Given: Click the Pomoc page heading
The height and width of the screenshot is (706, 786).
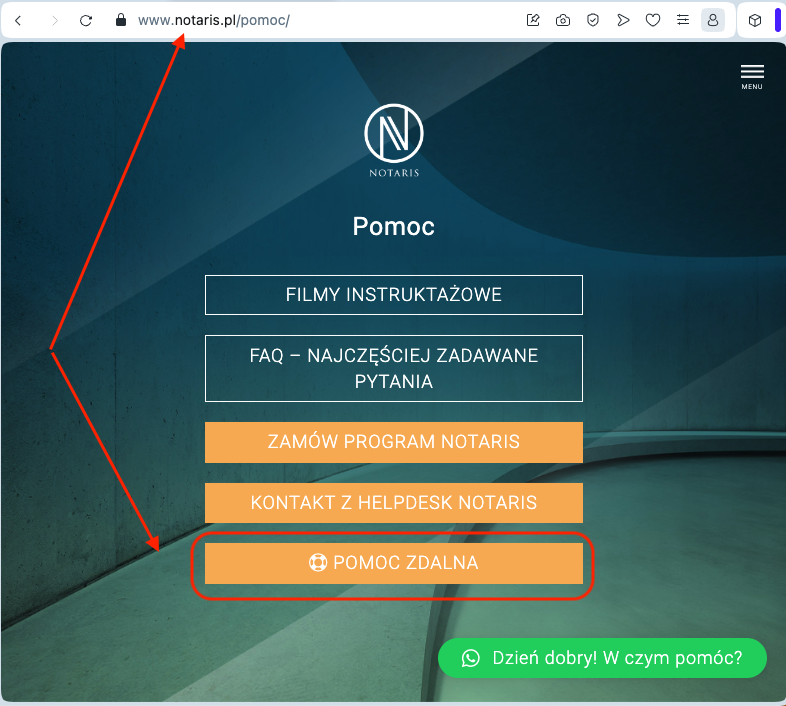Looking at the screenshot, I should pos(394,227).
